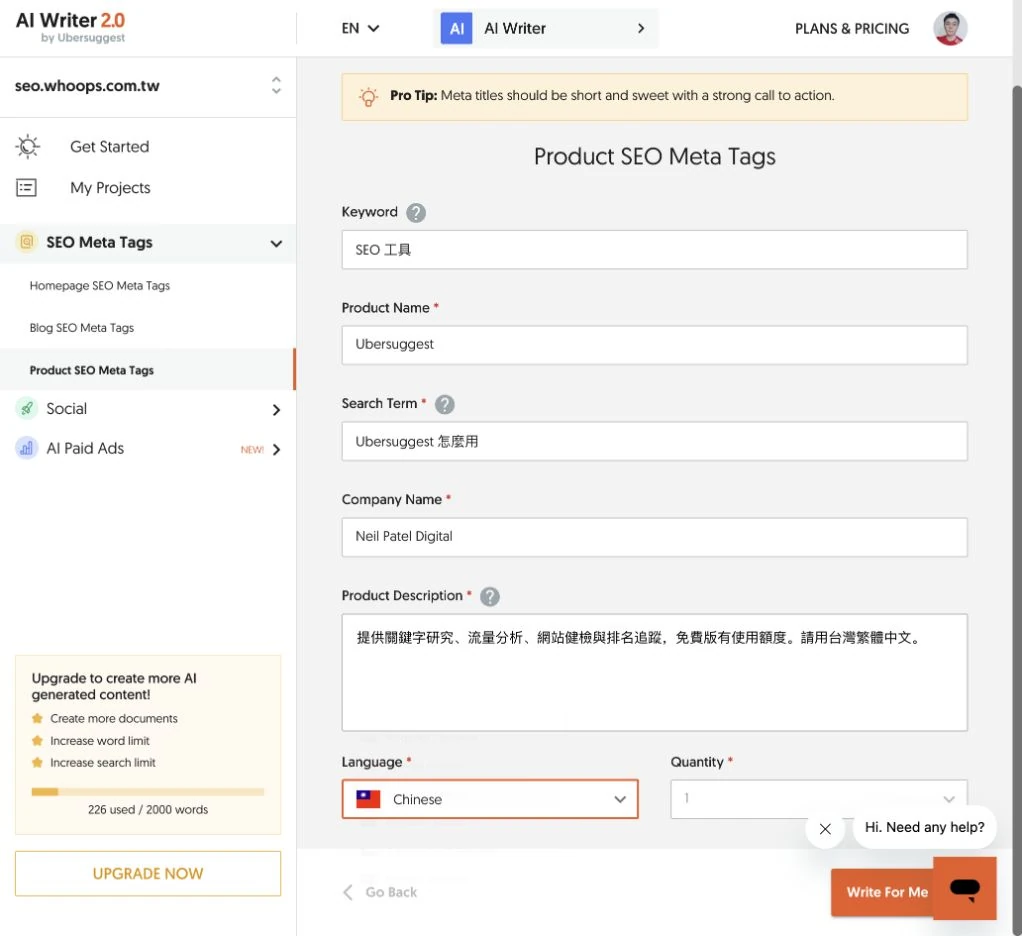Click the SEO Meta Tags section icon
1022x936 pixels.
27,242
